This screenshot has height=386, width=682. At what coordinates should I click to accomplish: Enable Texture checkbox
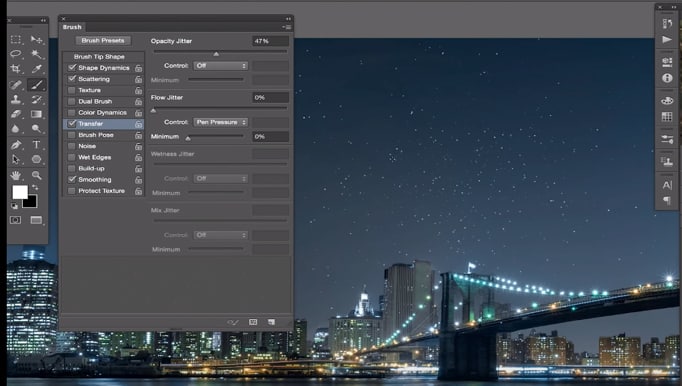(72, 90)
